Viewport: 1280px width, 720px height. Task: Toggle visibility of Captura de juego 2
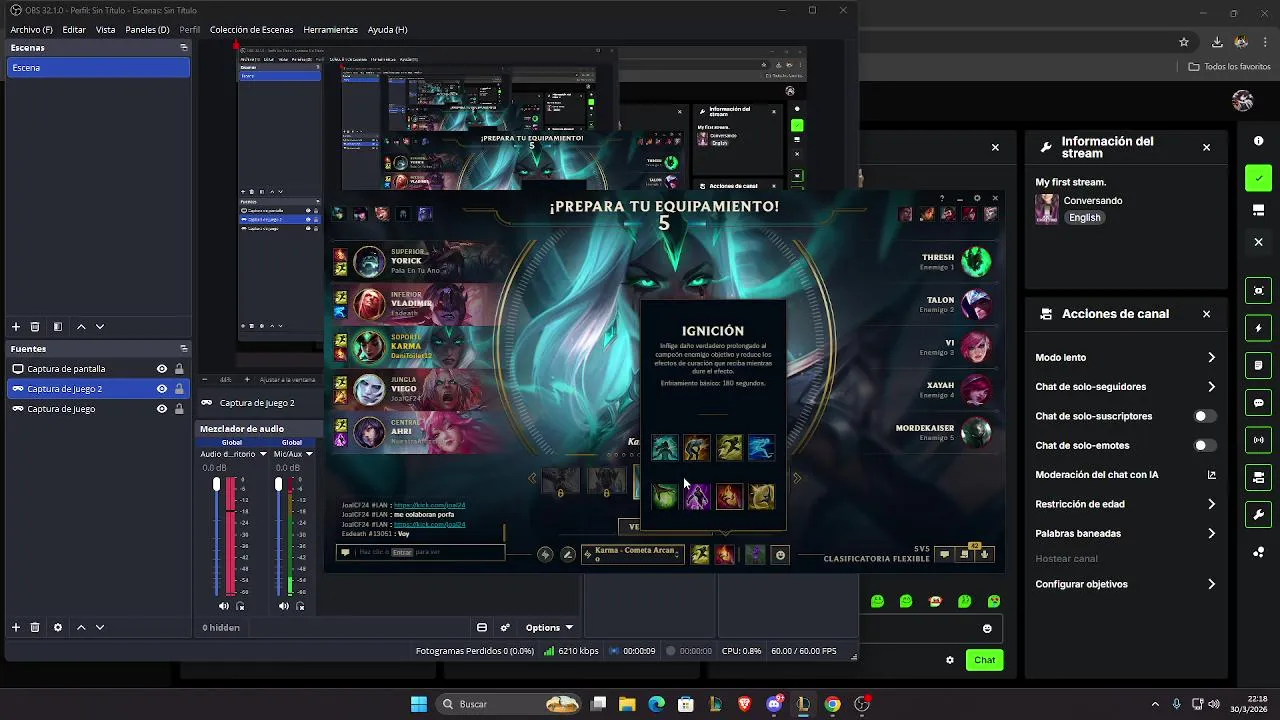[162, 389]
